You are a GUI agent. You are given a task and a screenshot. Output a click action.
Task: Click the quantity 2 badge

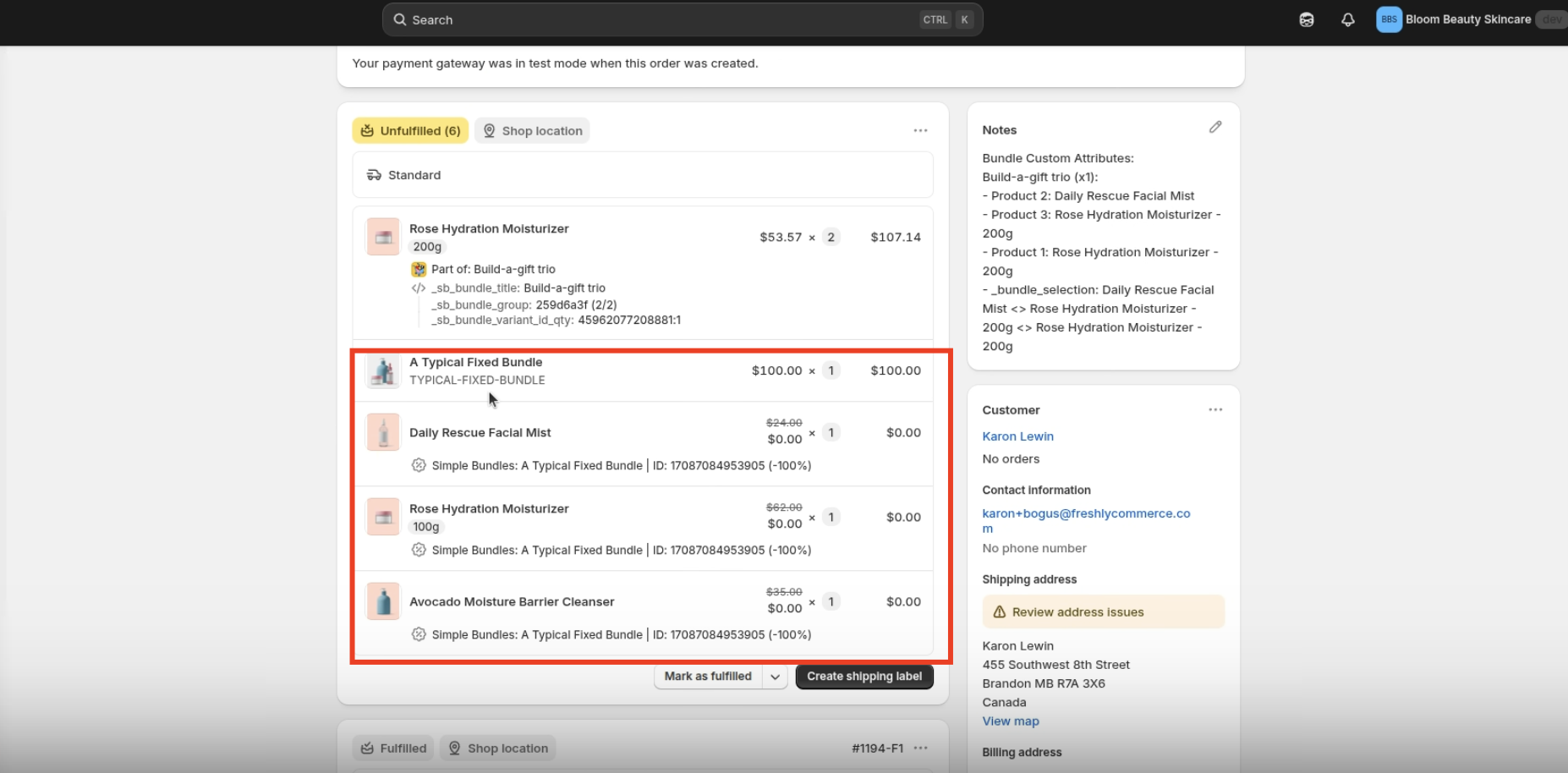[x=831, y=237]
